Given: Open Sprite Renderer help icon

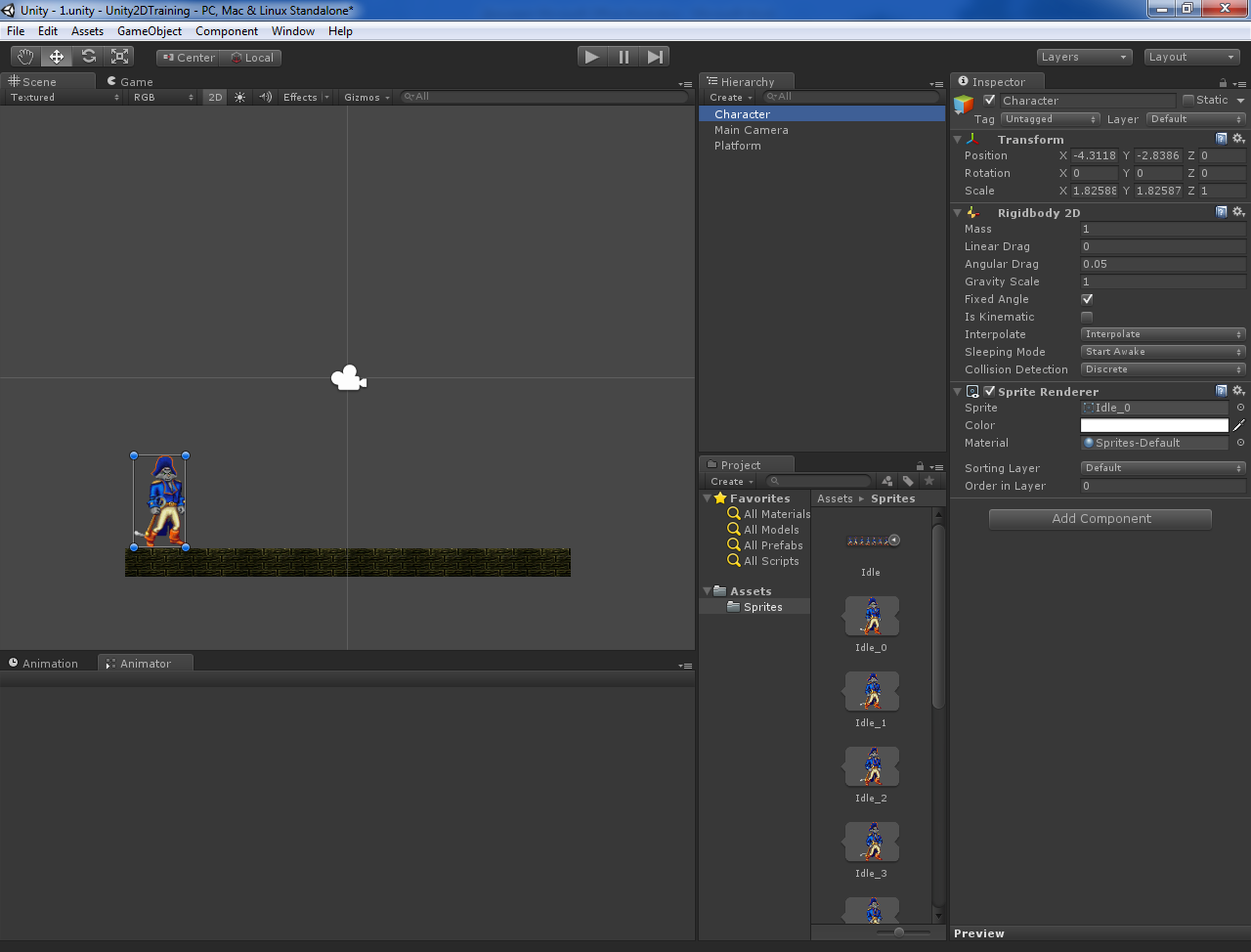Looking at the screenshot, I should (1222, 391).
